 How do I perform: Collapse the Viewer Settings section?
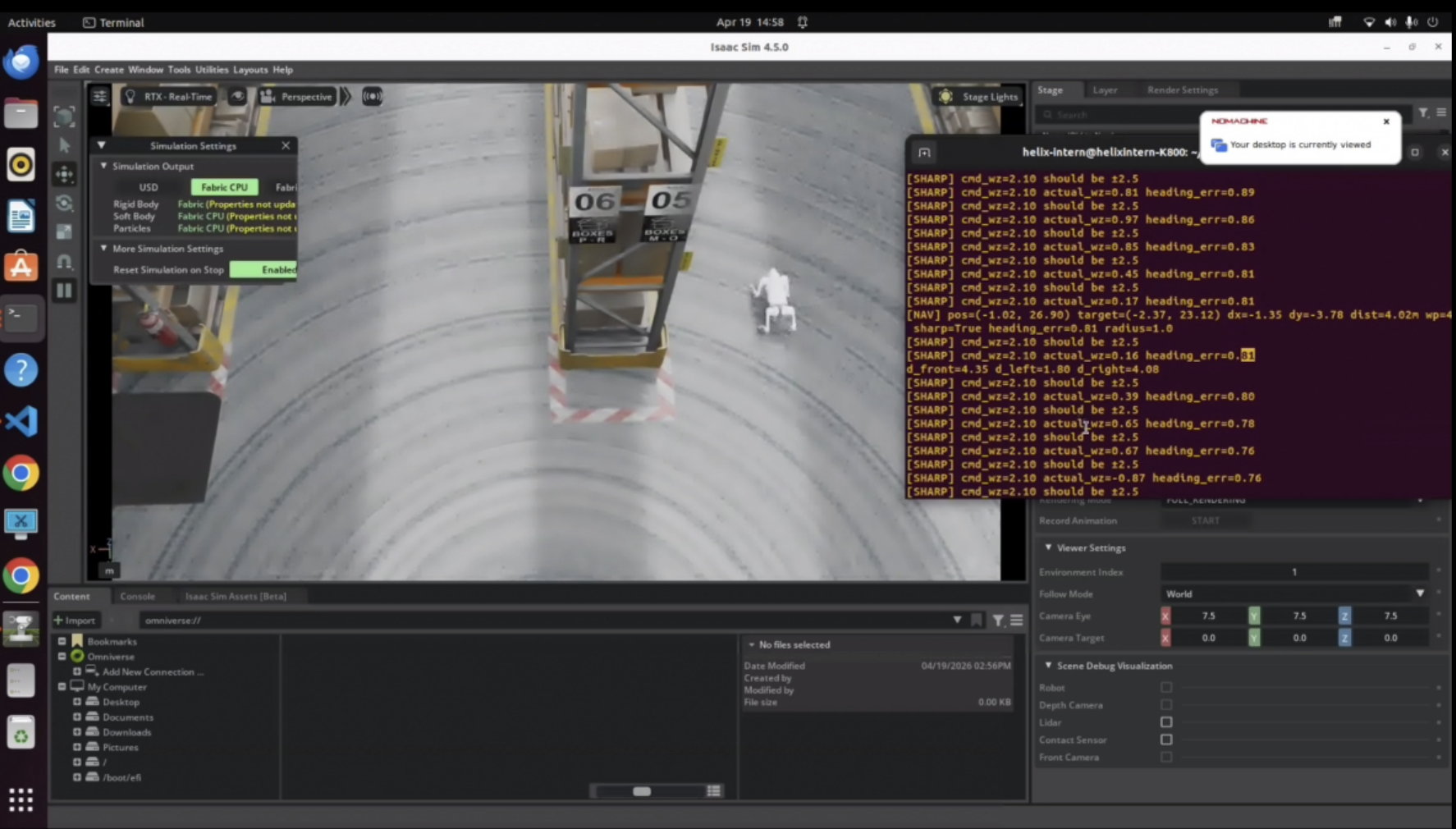(x=1048, y=547)
